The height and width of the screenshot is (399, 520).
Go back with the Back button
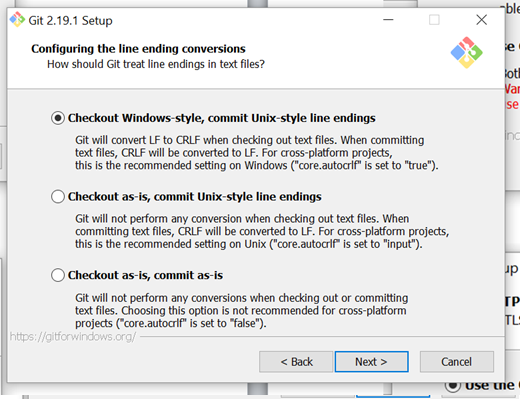(x=296, y=362)
